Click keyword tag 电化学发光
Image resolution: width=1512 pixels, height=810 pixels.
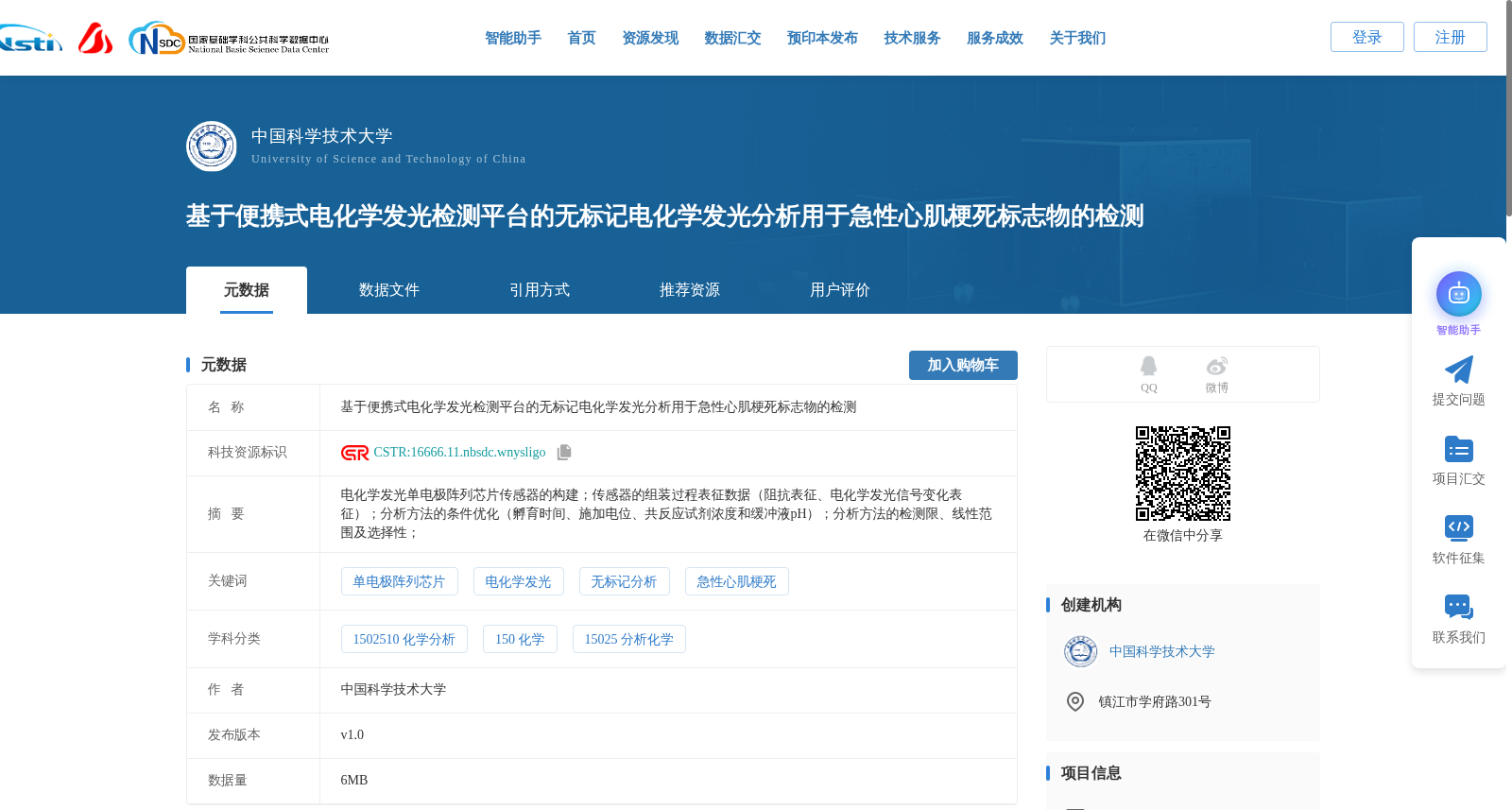pos(518,581)
